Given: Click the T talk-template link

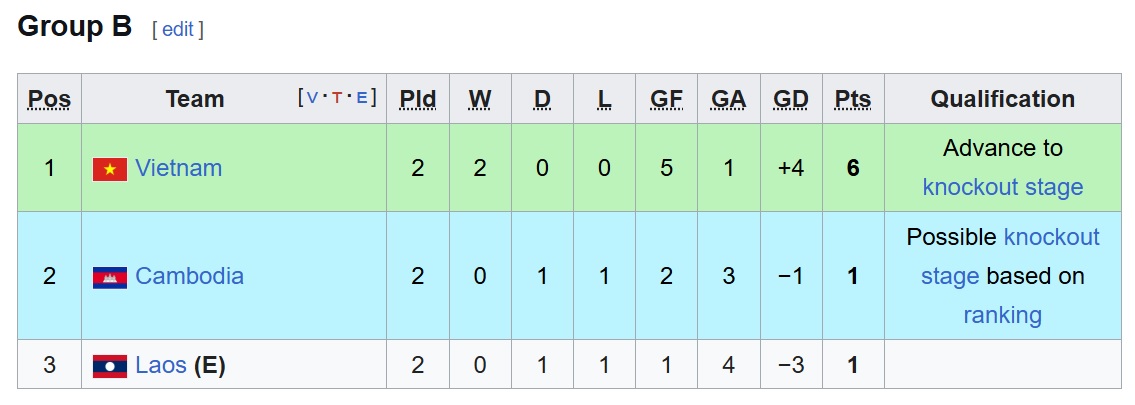Looking at the screenshot, I should pyautogui.click(x=337, y=98).
